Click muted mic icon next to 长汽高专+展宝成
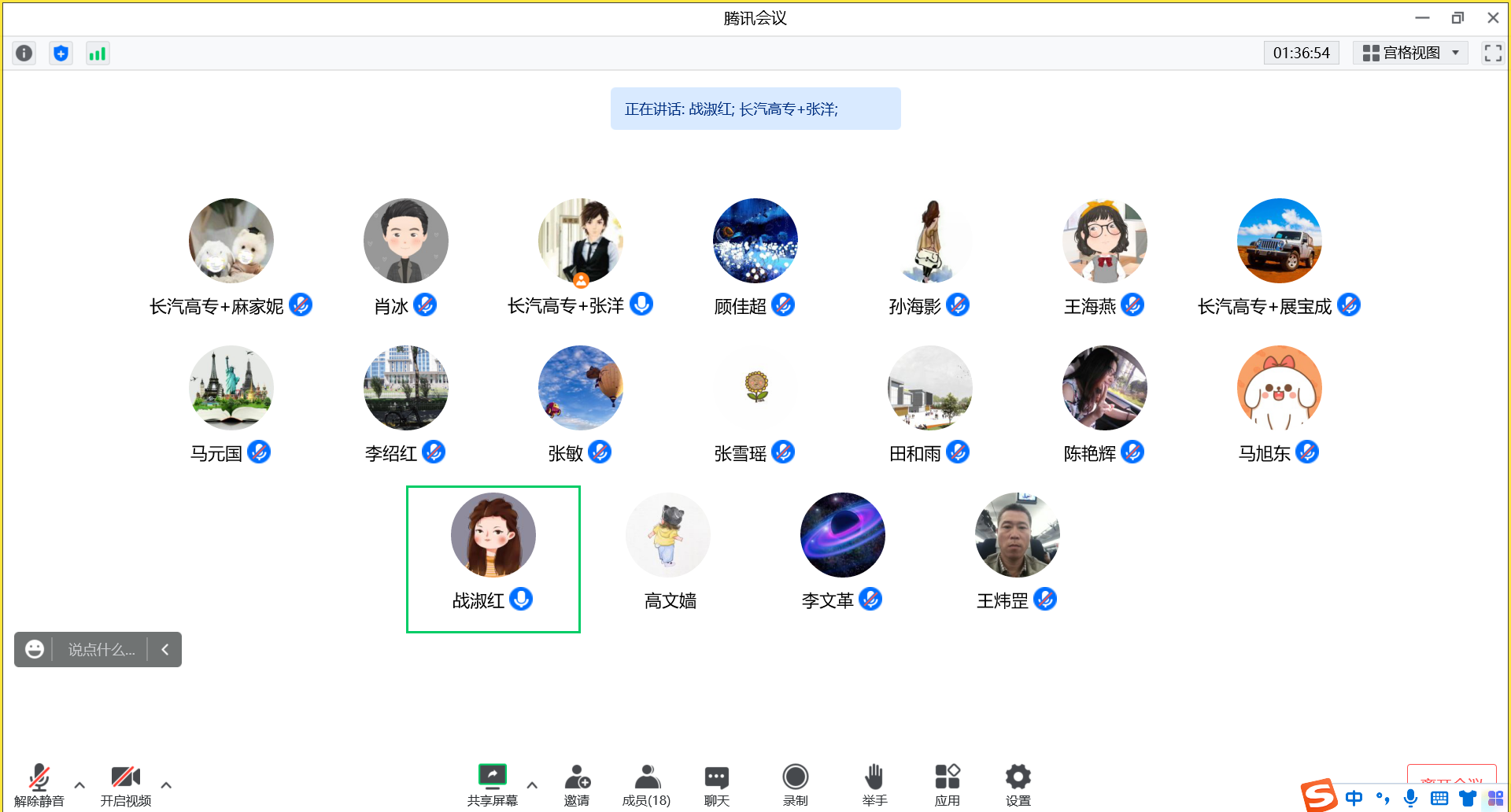Screen dimensions: 1511x812 pos(1349,304)
